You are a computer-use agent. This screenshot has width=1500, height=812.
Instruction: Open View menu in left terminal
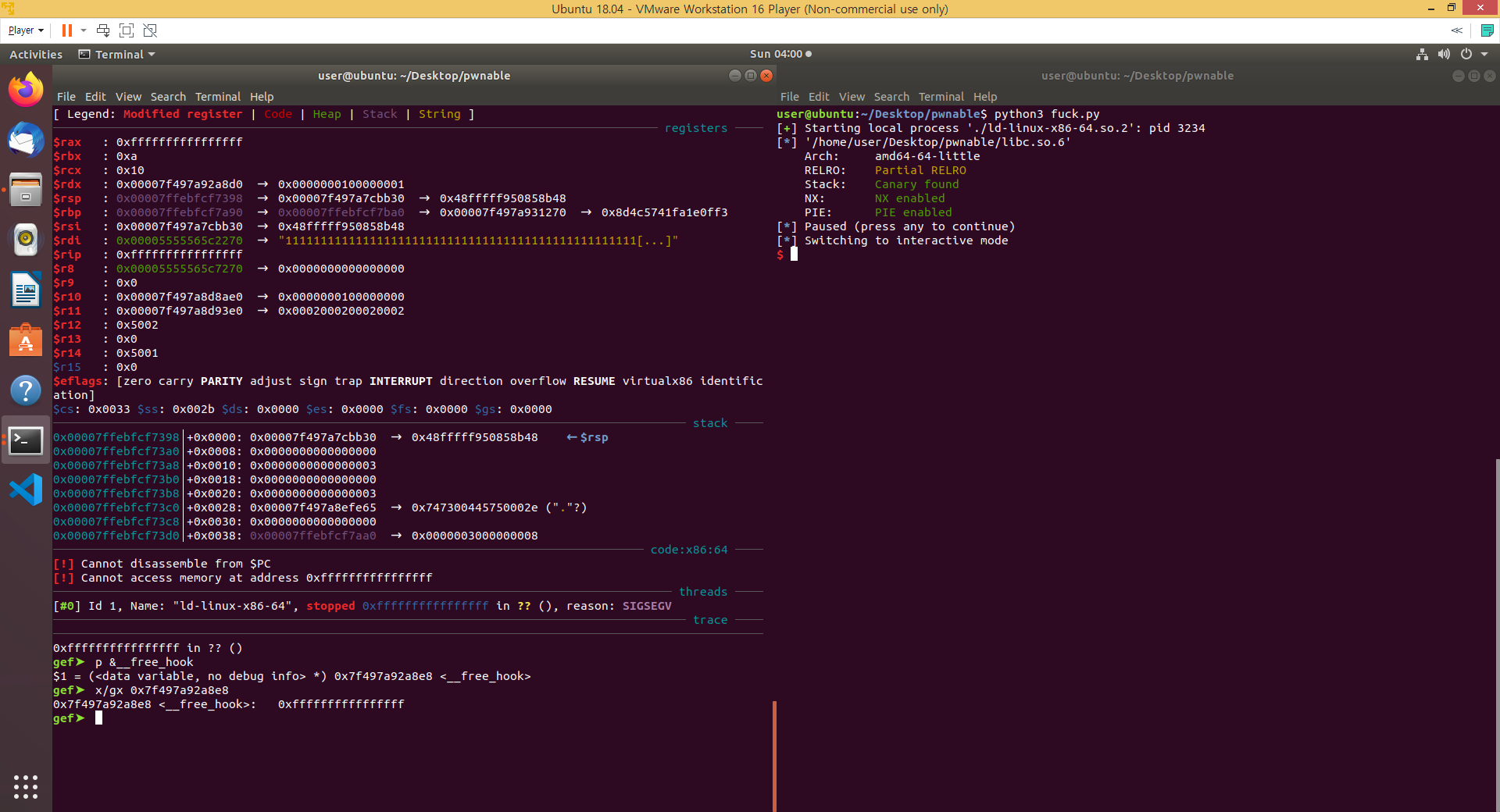coord(128,97)
